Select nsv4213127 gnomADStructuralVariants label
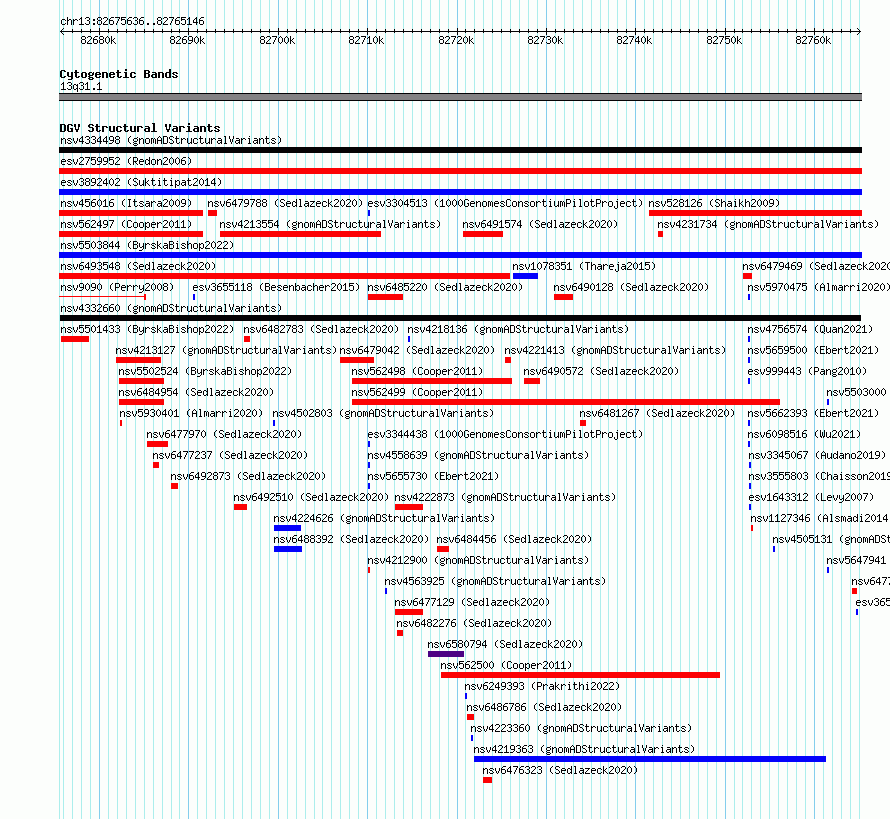This screenshot has height=819, width=890. coord(226,350)
